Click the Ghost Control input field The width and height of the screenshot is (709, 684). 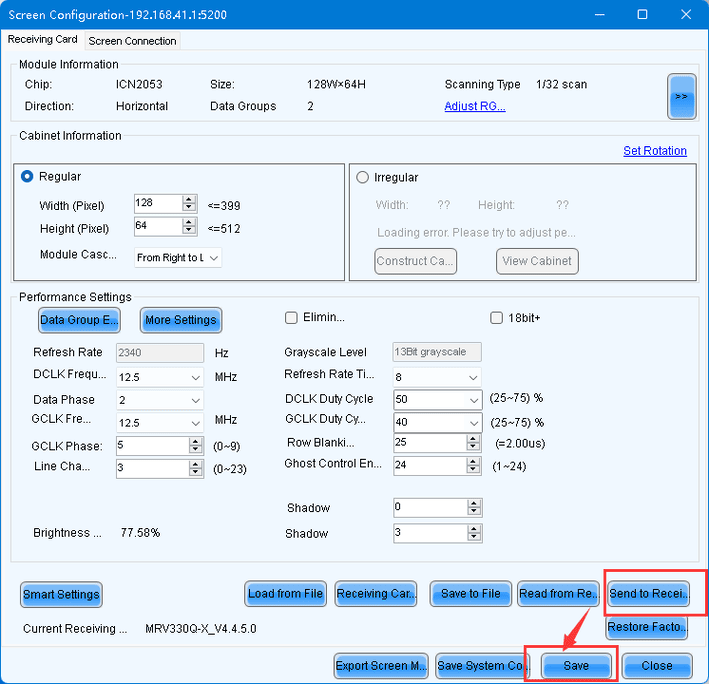tap(430, 465)
